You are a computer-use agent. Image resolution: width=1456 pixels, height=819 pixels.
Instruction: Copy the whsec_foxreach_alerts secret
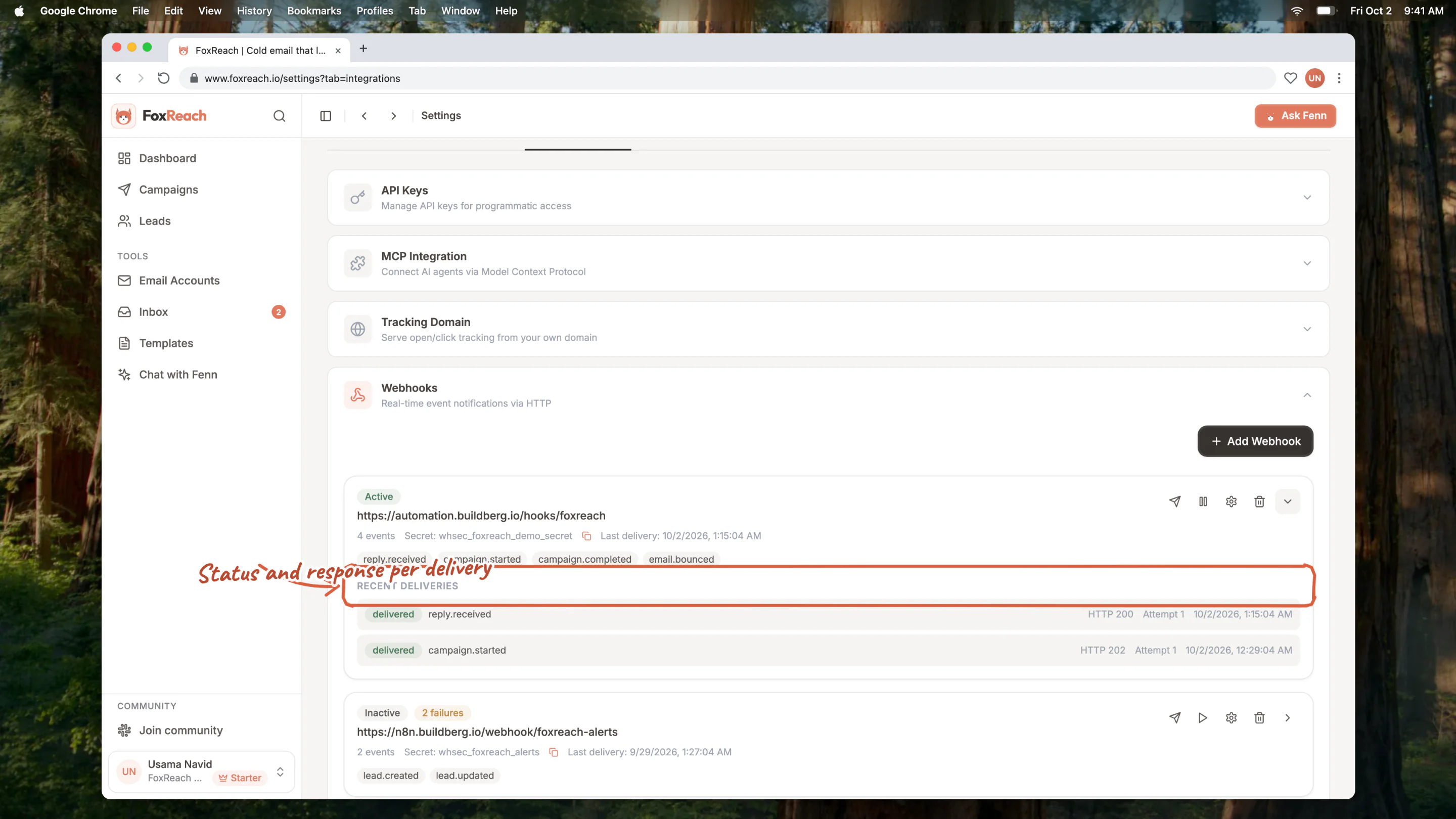point(554,752)
